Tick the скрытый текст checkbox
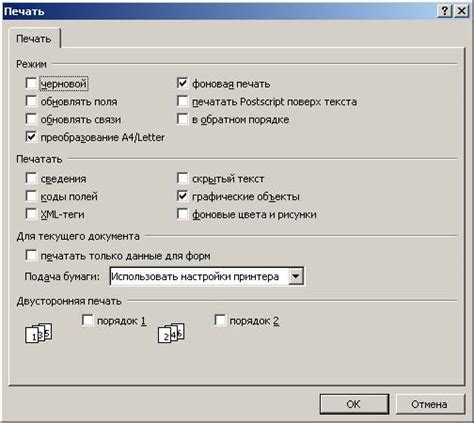This screenshot has width=474, height=423. point(183,178)
